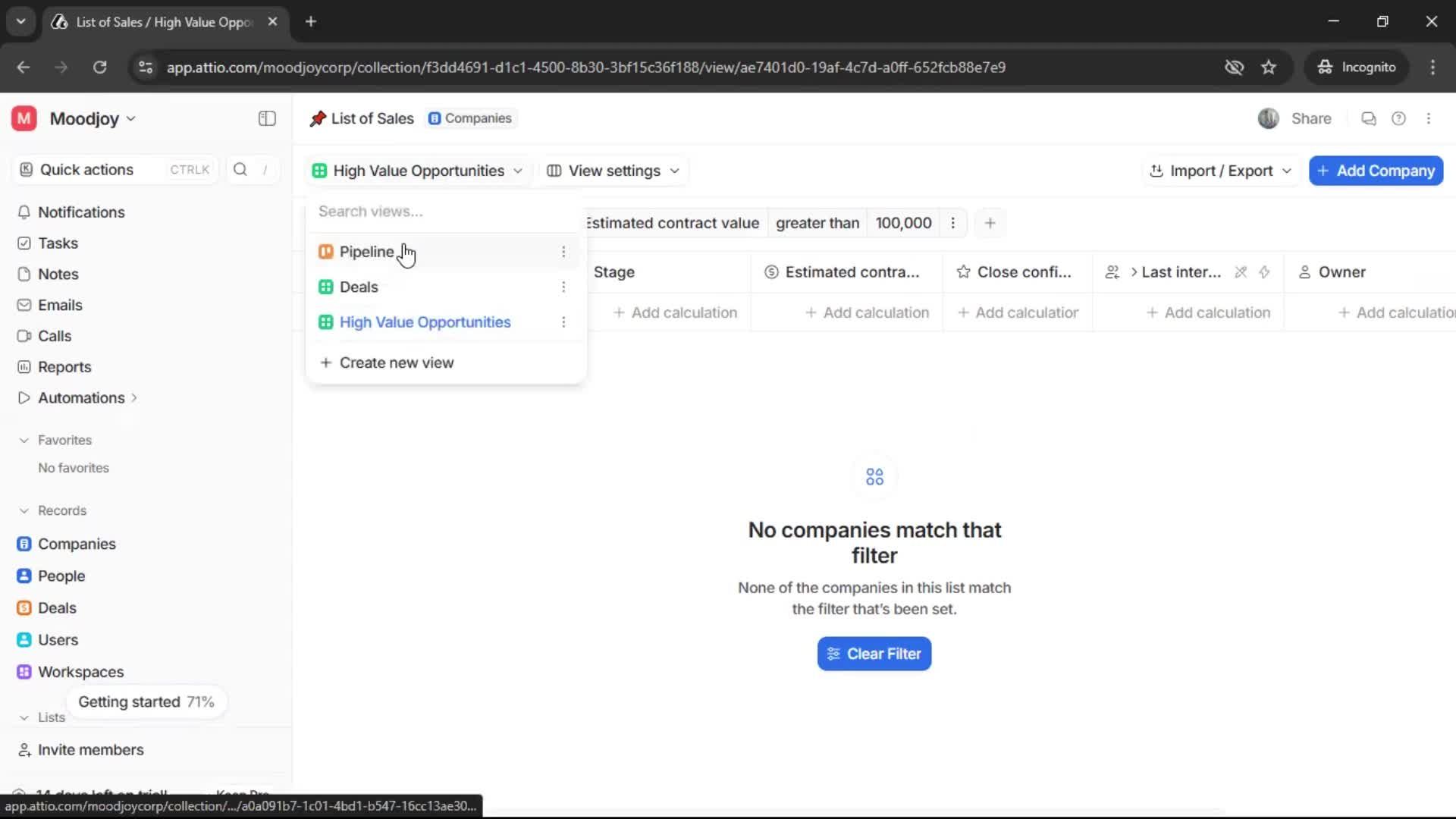Open filter options menu next to 100,000
This screenshot has height=819, width=1456.
[x=952, y=222]
